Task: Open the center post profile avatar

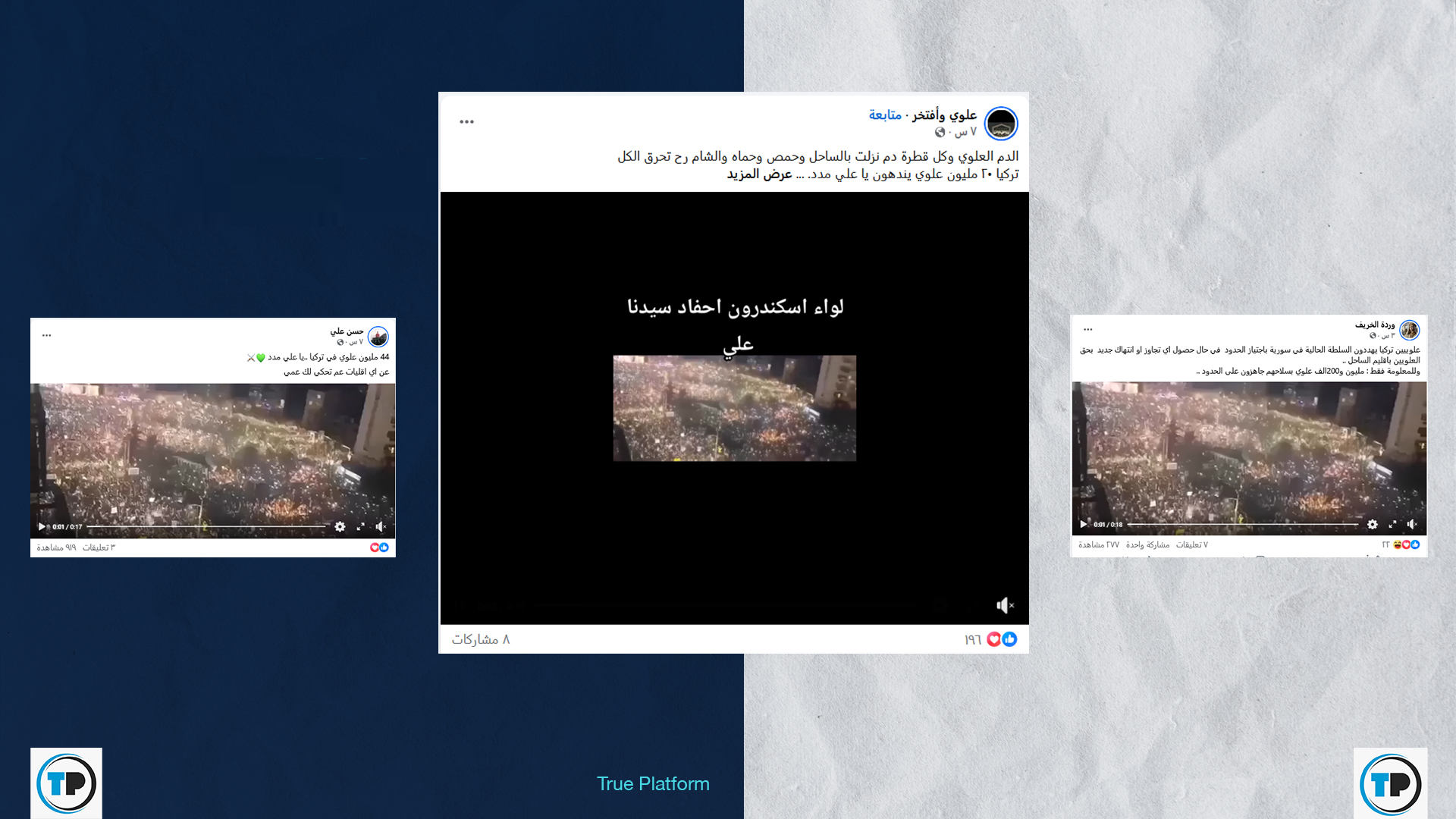Action: tap(1000, 124)
